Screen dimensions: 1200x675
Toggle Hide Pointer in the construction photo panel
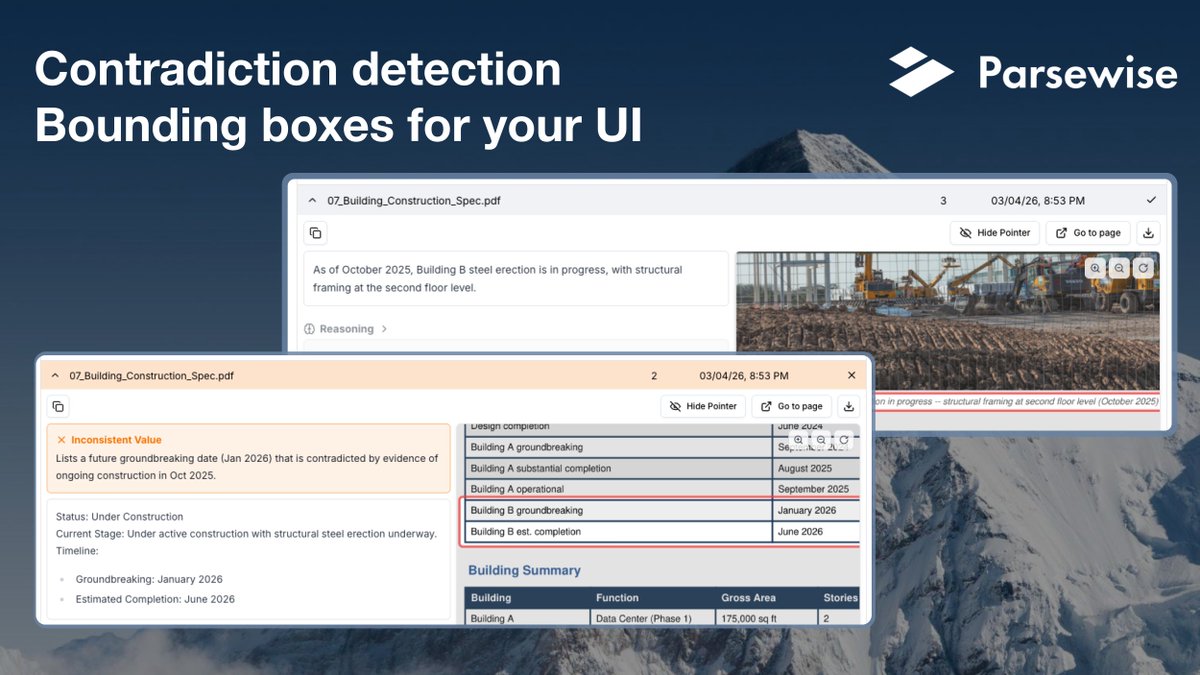(995, 233)
